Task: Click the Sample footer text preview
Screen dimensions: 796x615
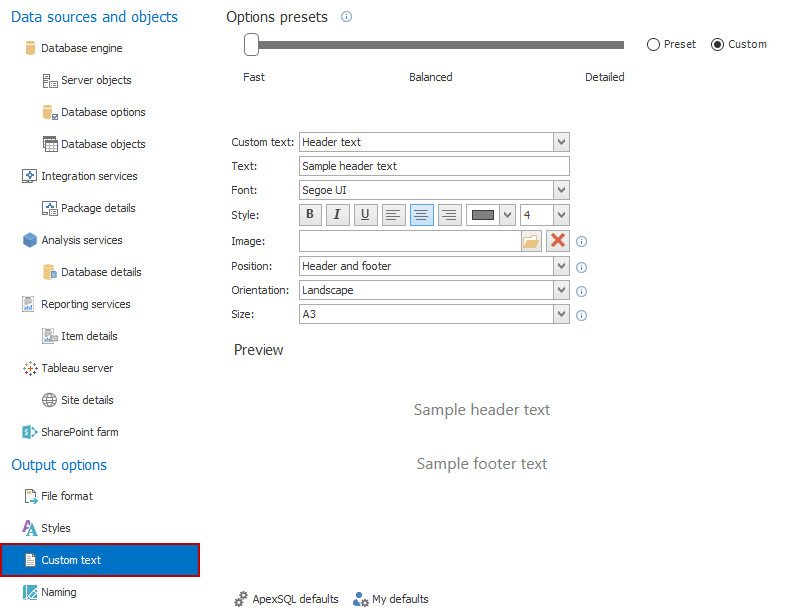Action: pos(482,464)
